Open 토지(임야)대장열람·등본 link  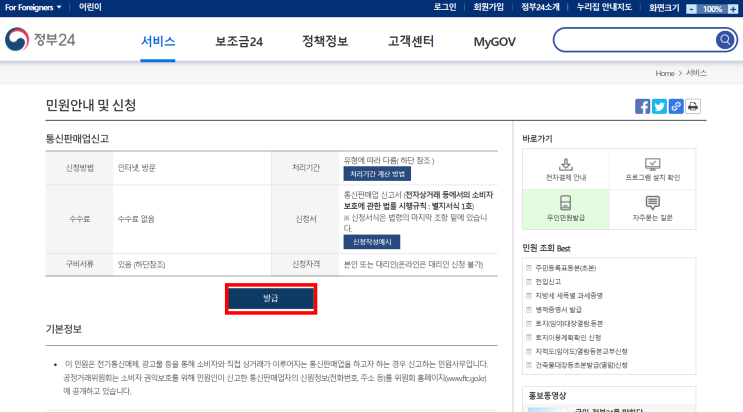pos(569,323)
